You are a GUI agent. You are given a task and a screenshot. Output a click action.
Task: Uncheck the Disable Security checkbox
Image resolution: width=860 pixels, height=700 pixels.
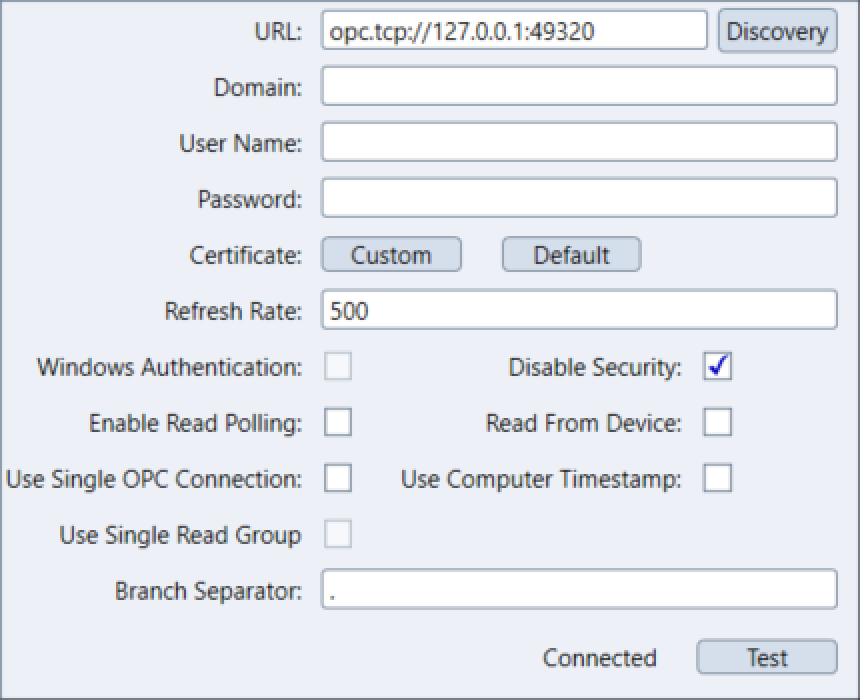point(717,367)
